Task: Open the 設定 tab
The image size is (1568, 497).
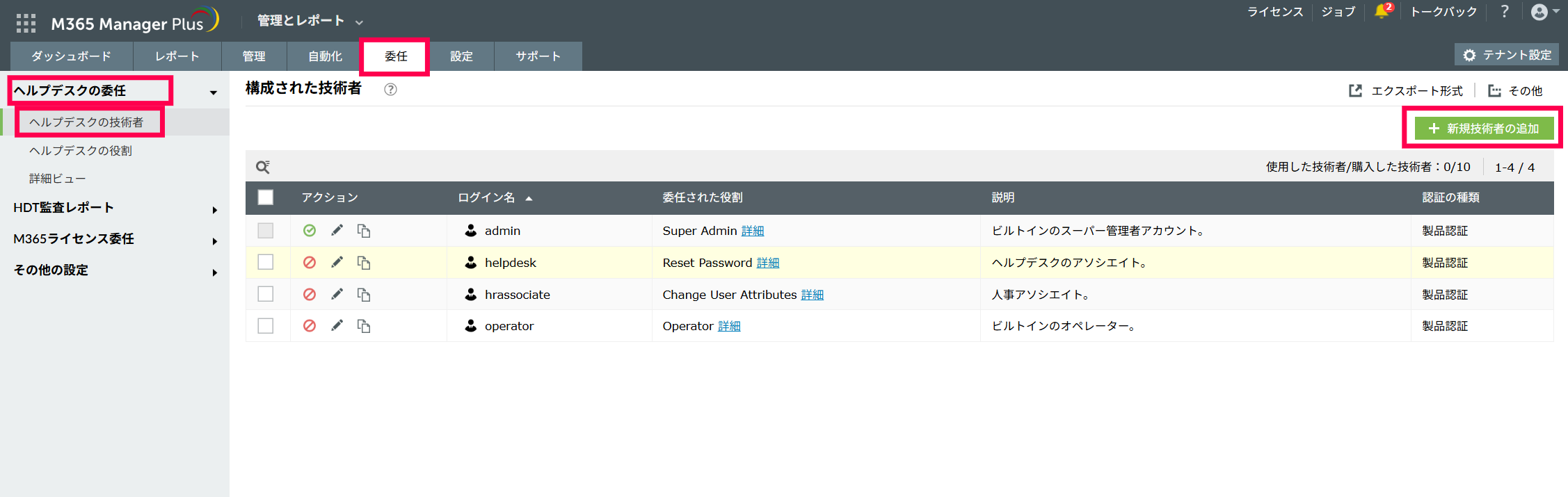Action: pos(461,56)
